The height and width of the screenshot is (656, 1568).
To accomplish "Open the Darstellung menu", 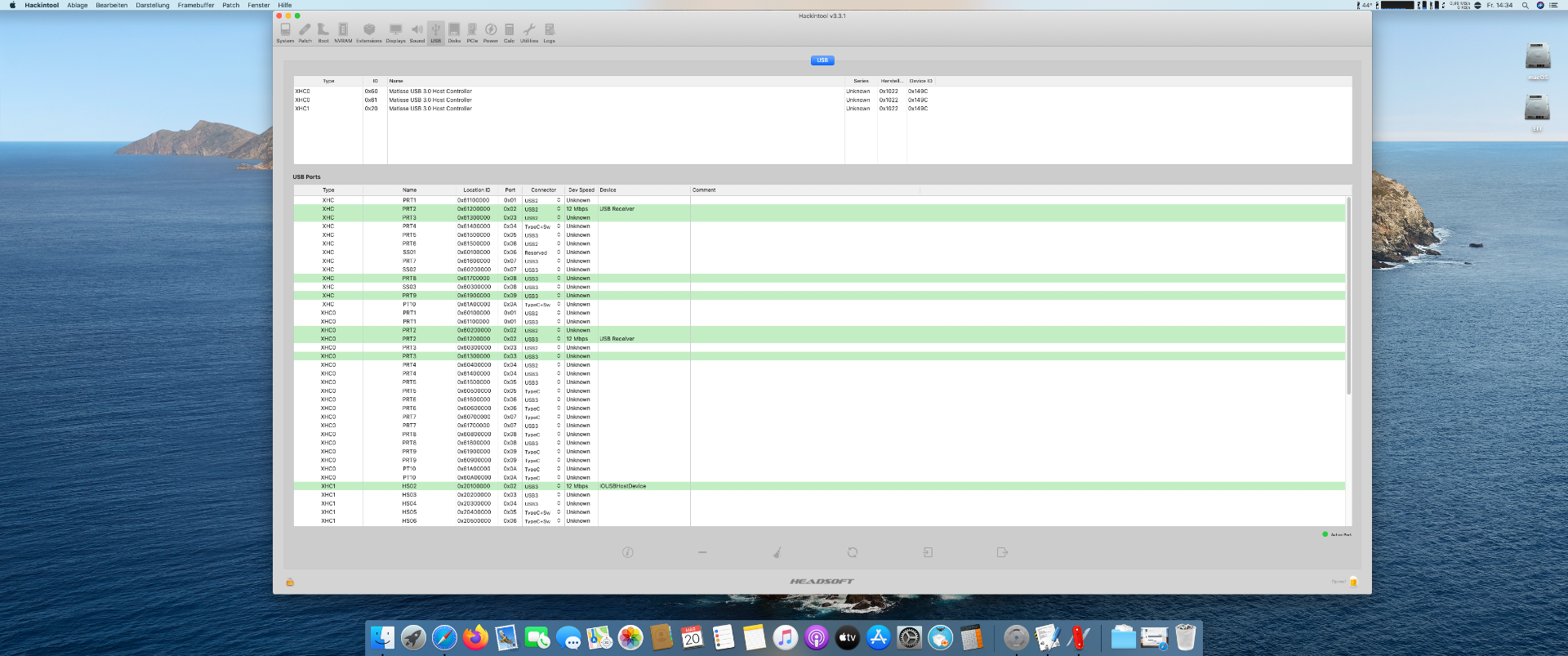I will 153,5.
